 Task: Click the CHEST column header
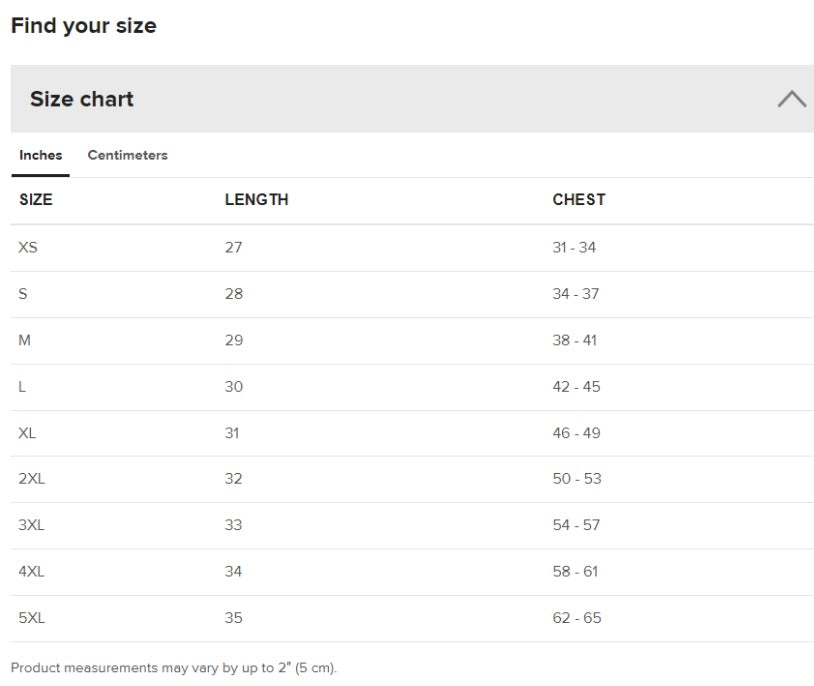[578, 200]
